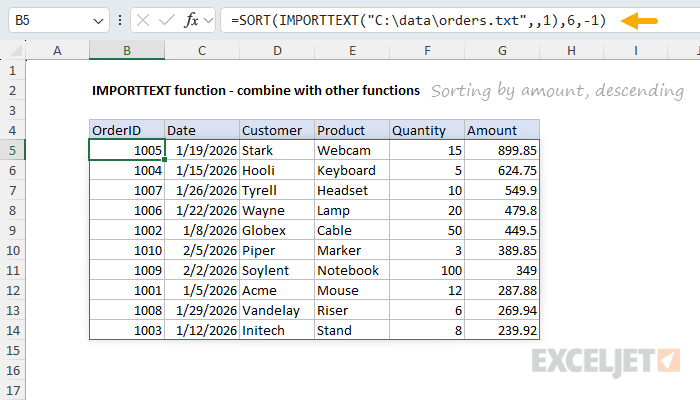Confirm formula with the checkmark icon
700x400 pixels.
click(x=167, y=21)
